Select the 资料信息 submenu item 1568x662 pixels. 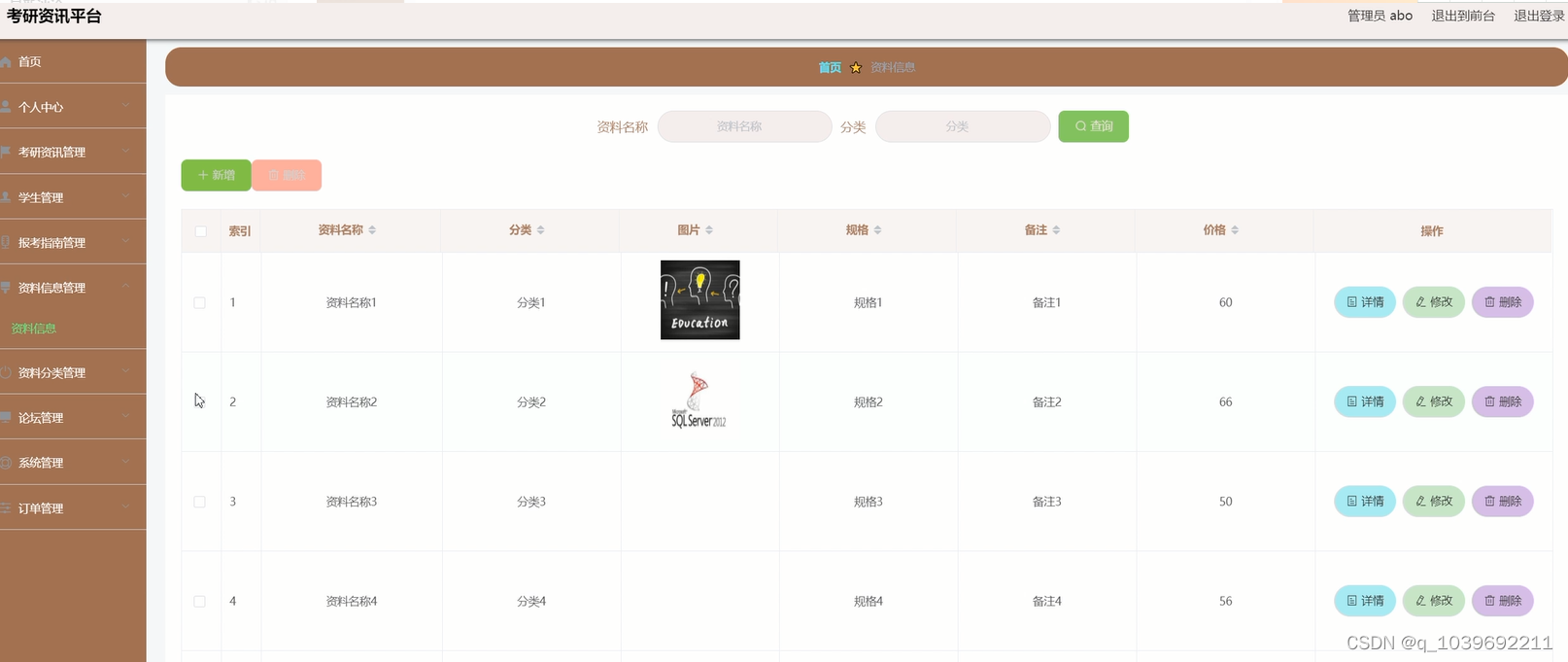73,329
